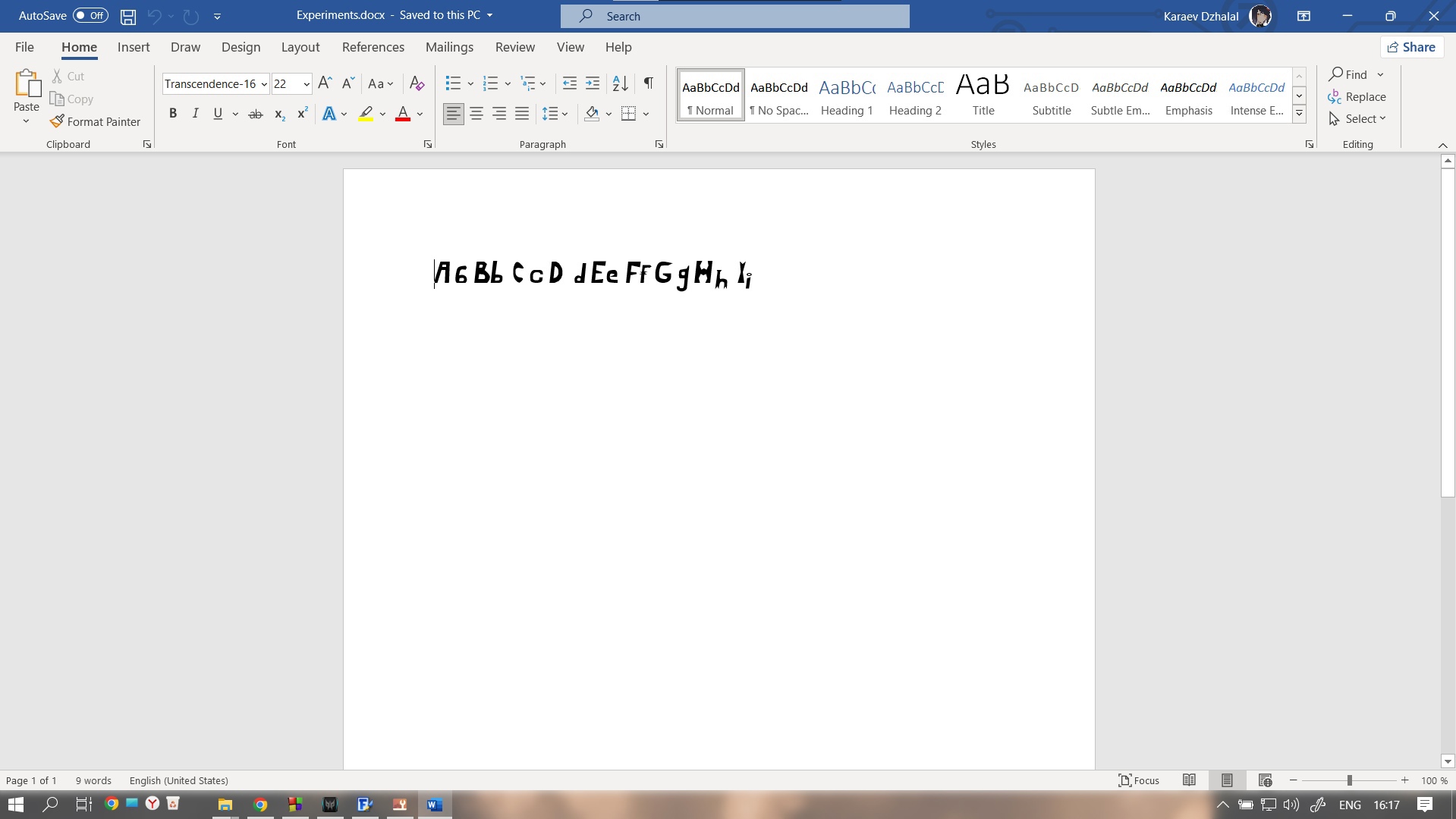Click zoom in plus button
Image resolution: width=1456 pixels, height=819 pixels.
tap(1404, 780)
